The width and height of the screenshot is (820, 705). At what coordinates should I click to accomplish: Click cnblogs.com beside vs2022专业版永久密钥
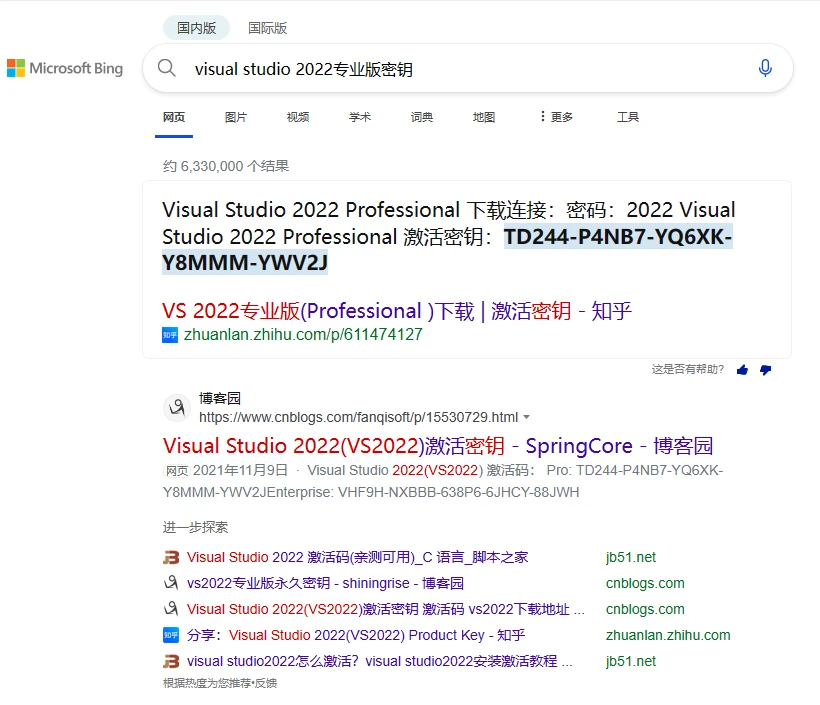point(645,583)
